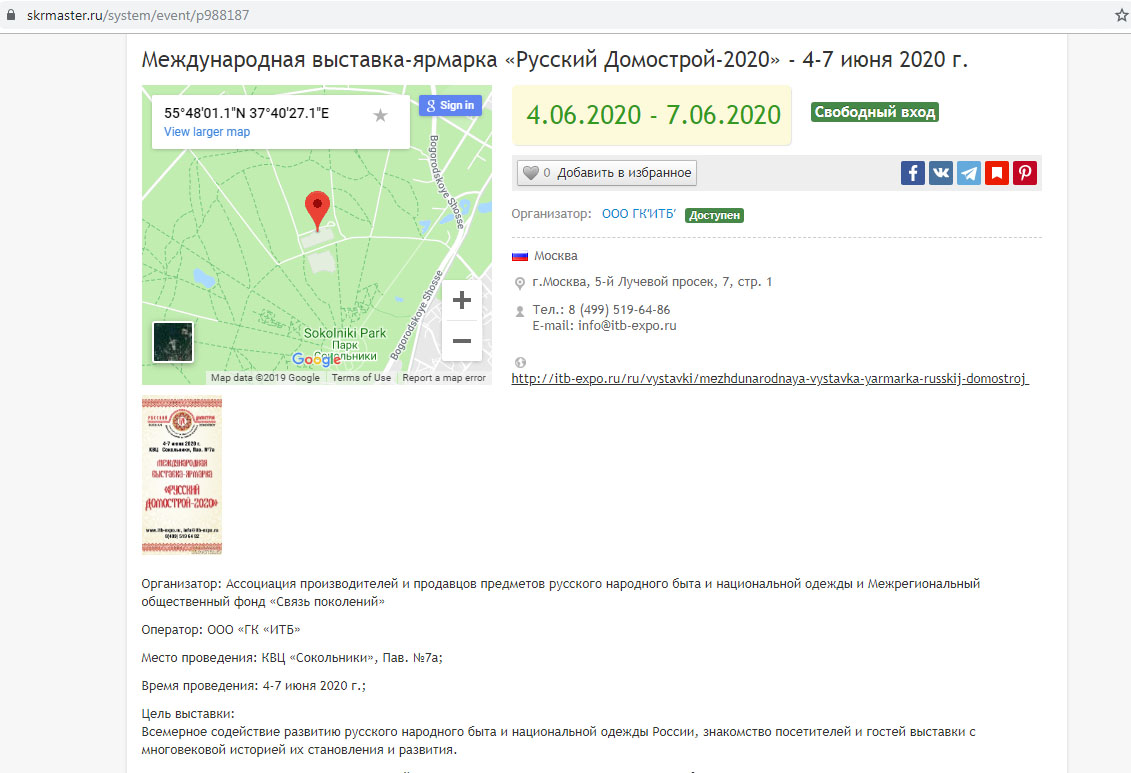Click the Russian flag icon near Москва

520,256
